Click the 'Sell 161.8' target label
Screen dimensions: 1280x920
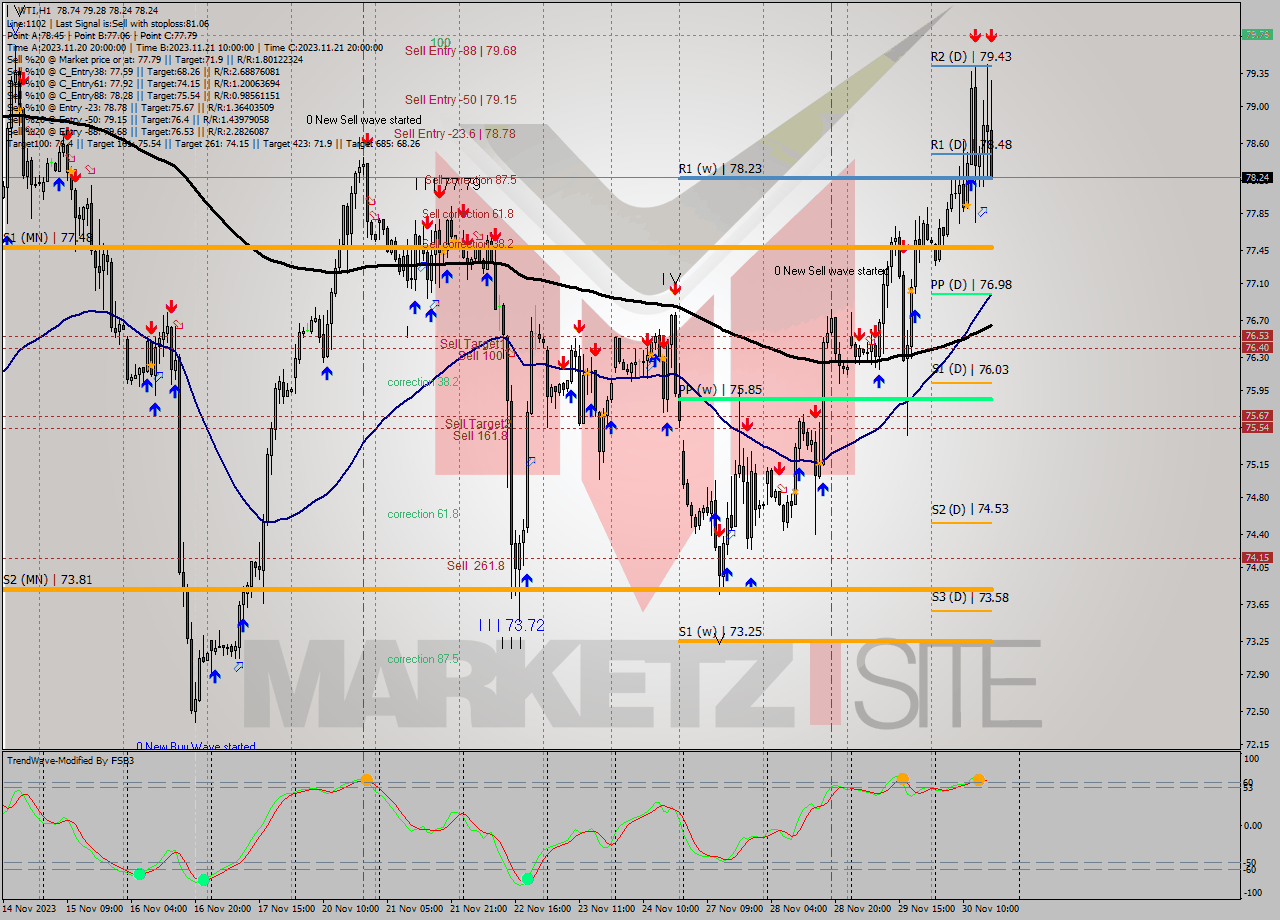click(x=481, y=436)
